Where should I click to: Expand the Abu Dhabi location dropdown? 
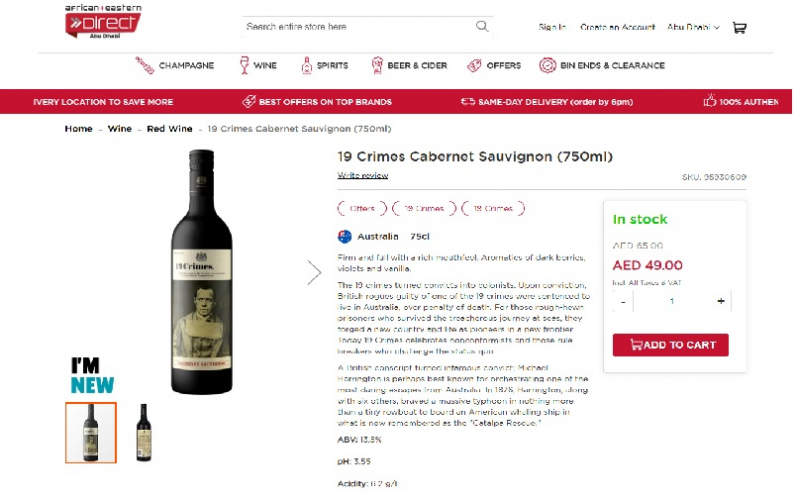pos(693,27)
